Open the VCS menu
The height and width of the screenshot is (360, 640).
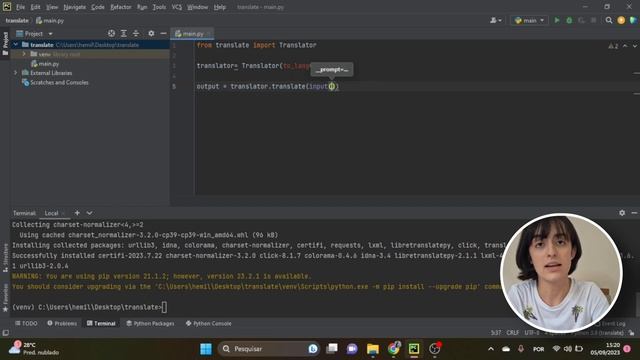pyautogui.click(x=176, y=7)
